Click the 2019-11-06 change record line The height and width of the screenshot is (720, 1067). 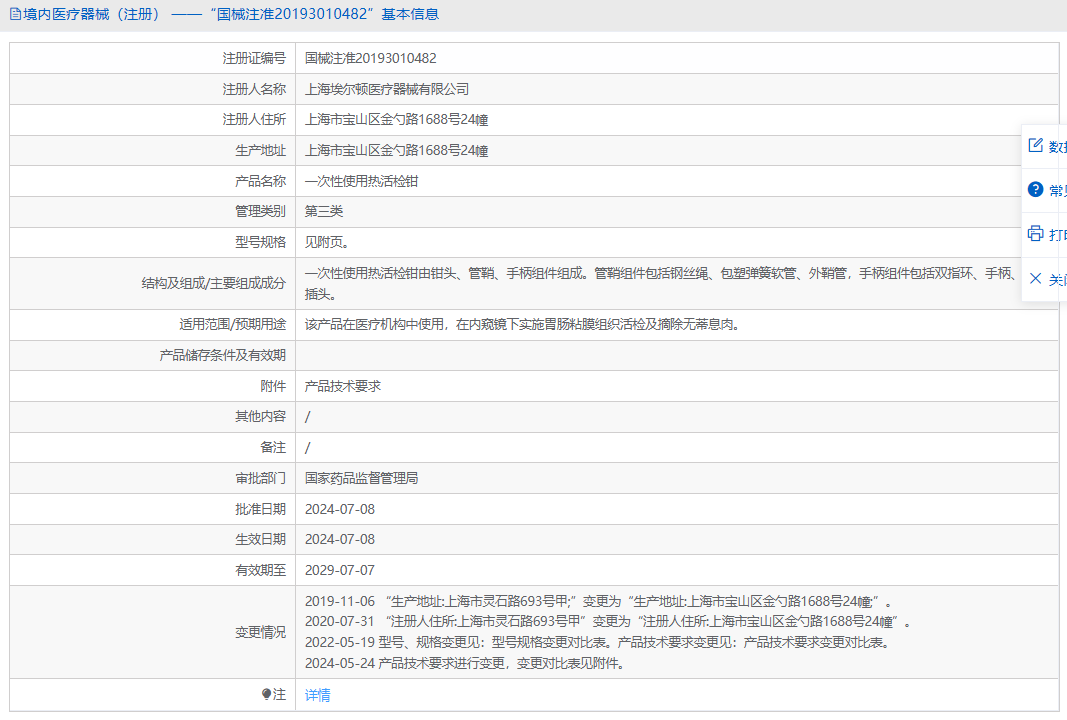597,601
